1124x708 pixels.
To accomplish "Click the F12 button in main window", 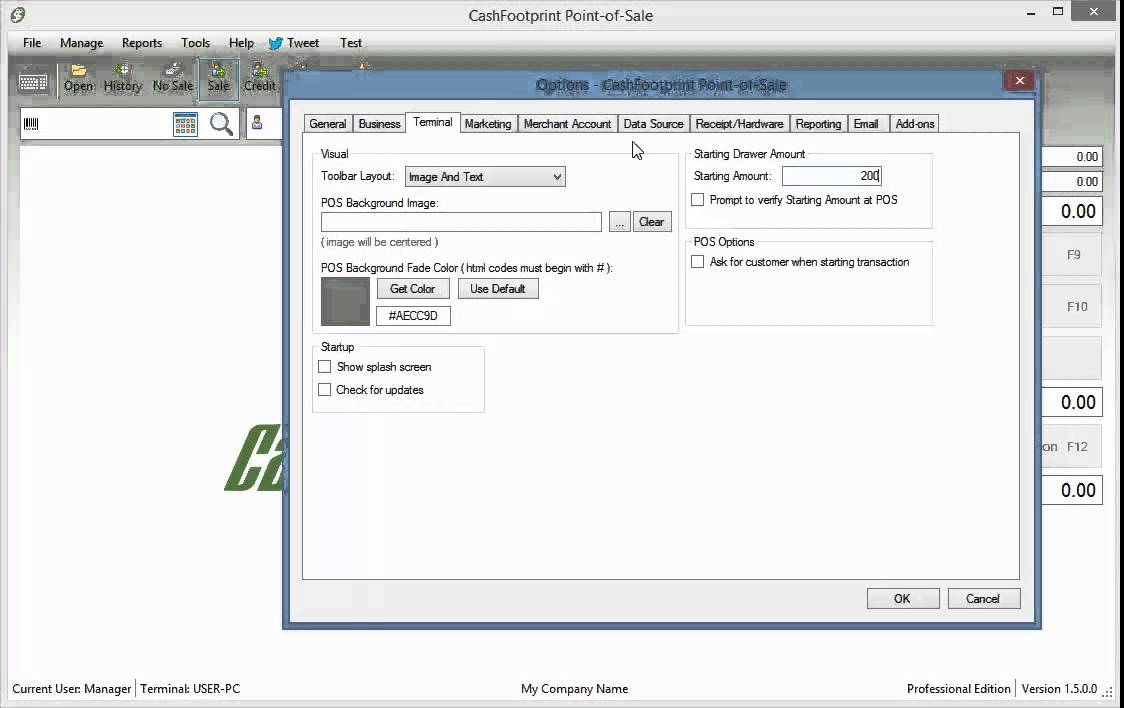I will click(x=1072, y=446).
